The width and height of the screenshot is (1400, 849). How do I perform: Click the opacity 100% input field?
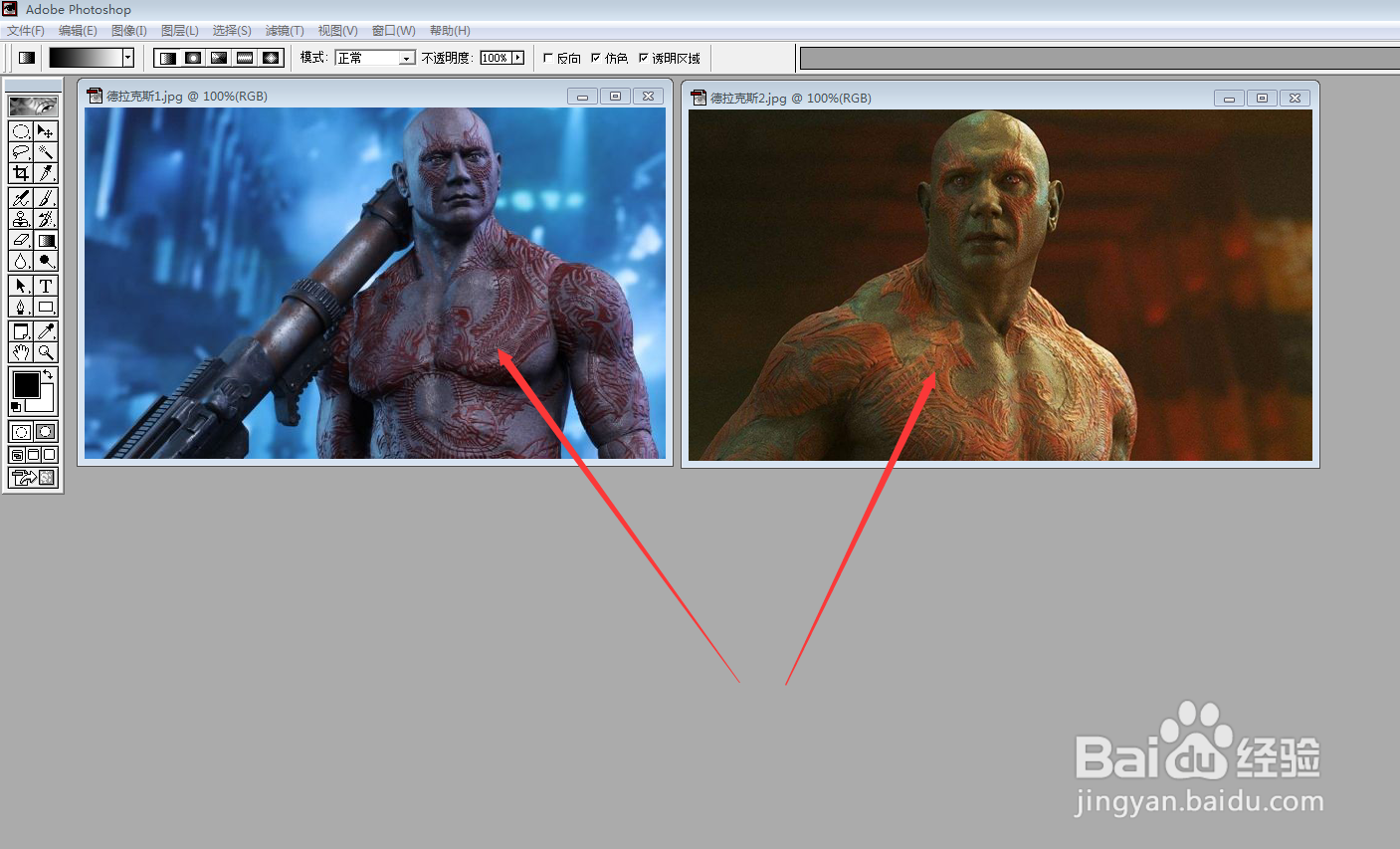[x=495, y=58]
